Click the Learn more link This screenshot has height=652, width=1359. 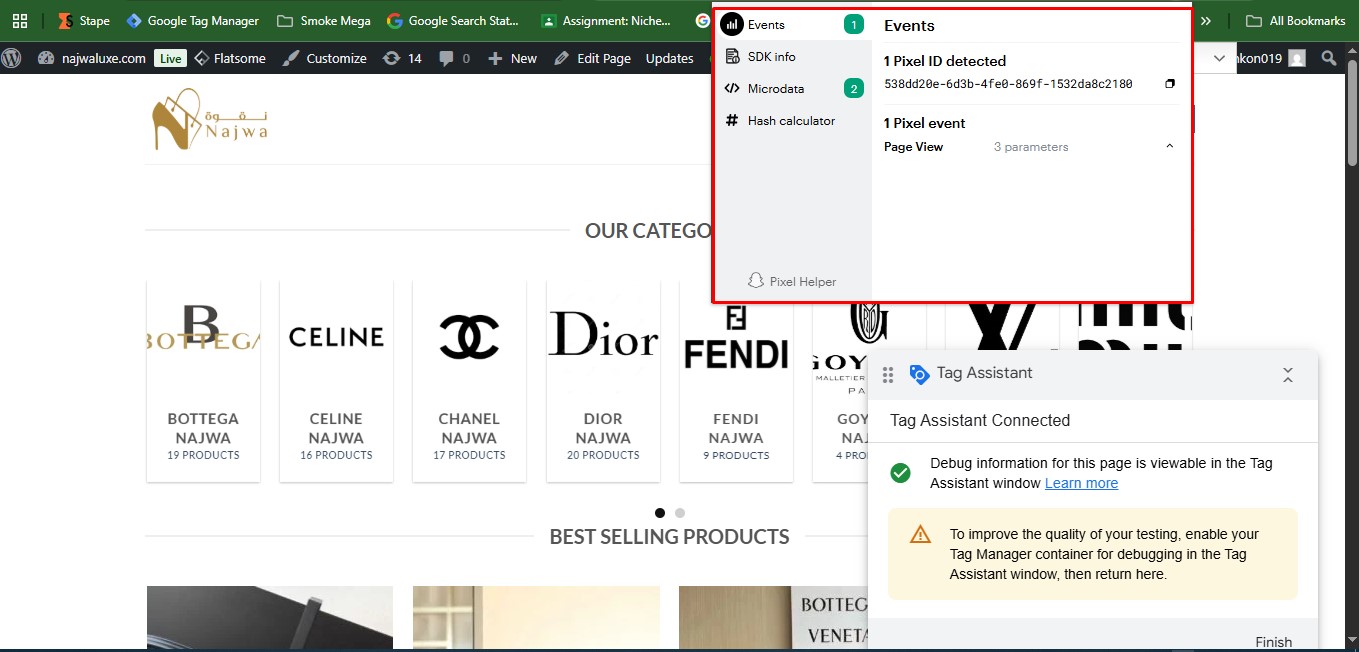pos(1081,483)
